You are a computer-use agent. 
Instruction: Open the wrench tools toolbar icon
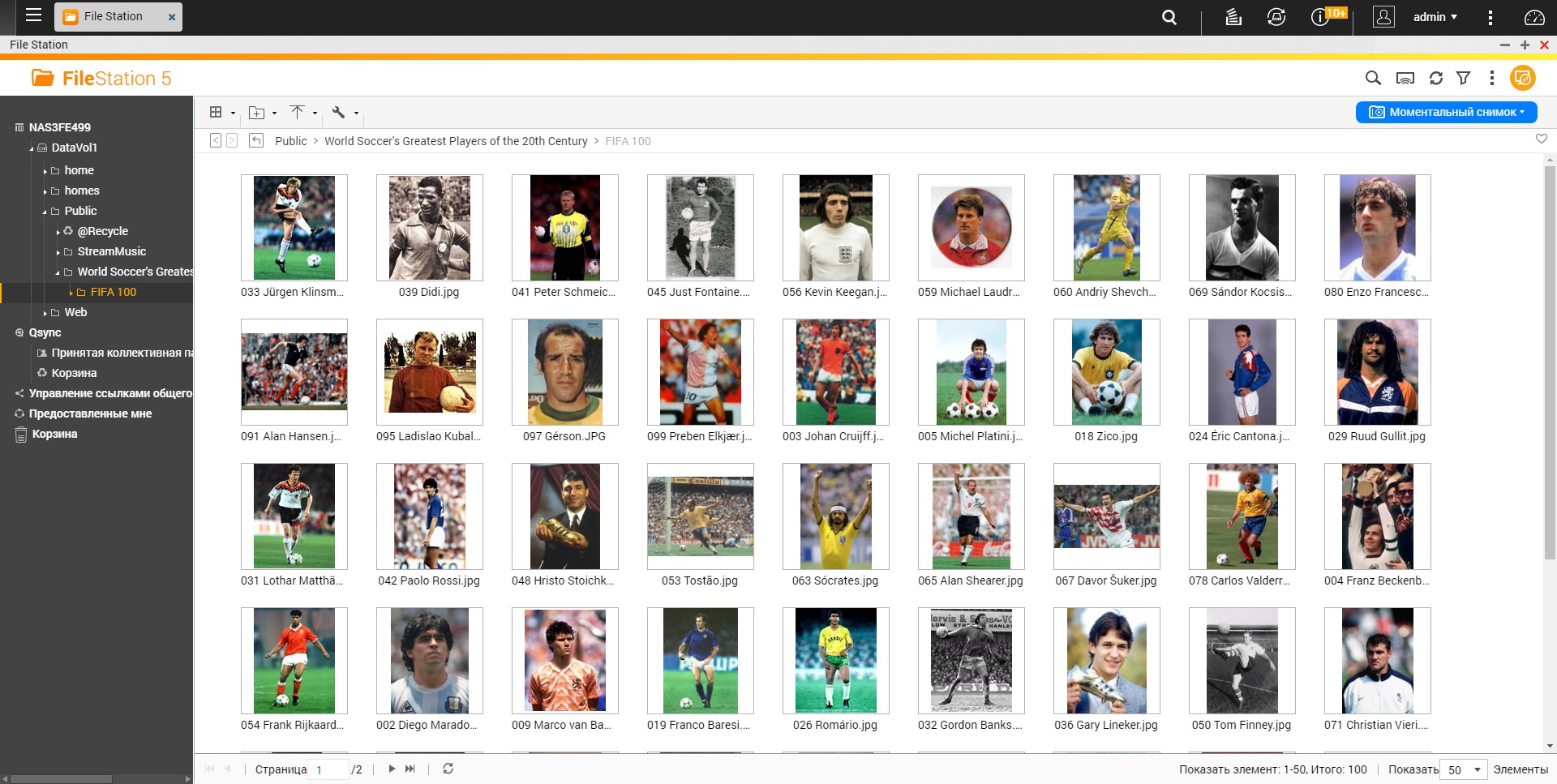(339, 113)
